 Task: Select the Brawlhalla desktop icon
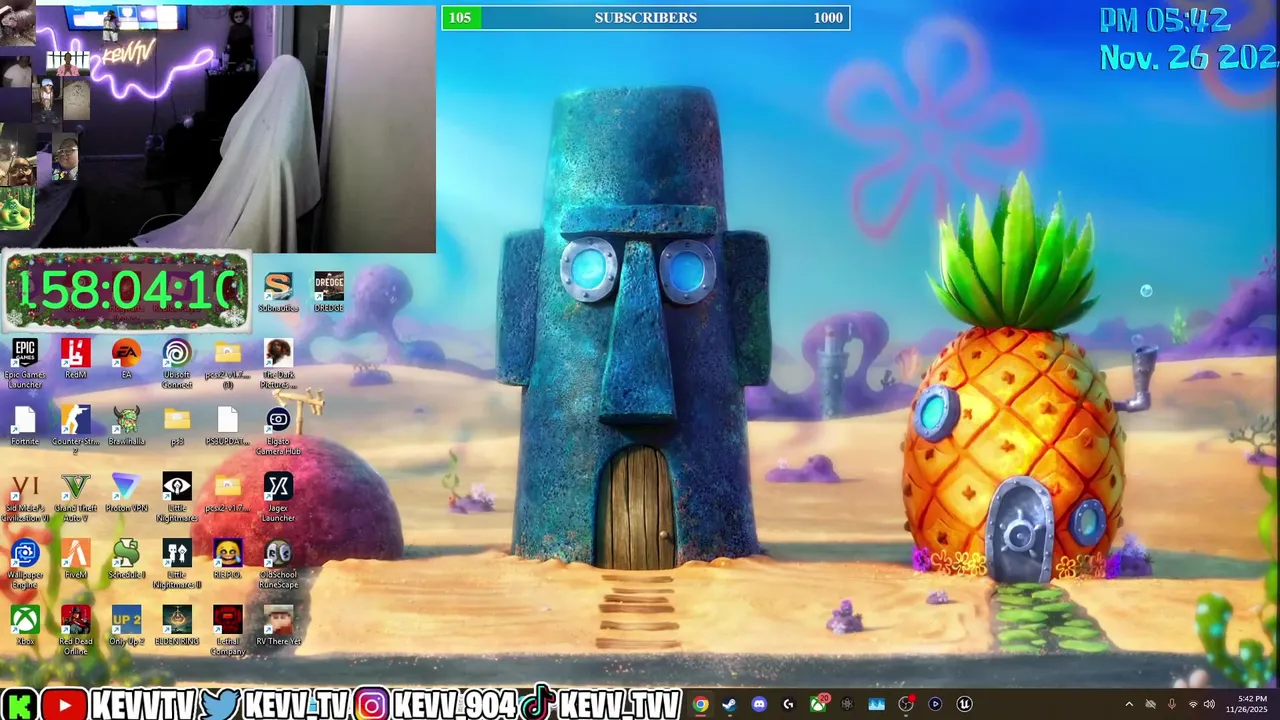pos(126,426)
